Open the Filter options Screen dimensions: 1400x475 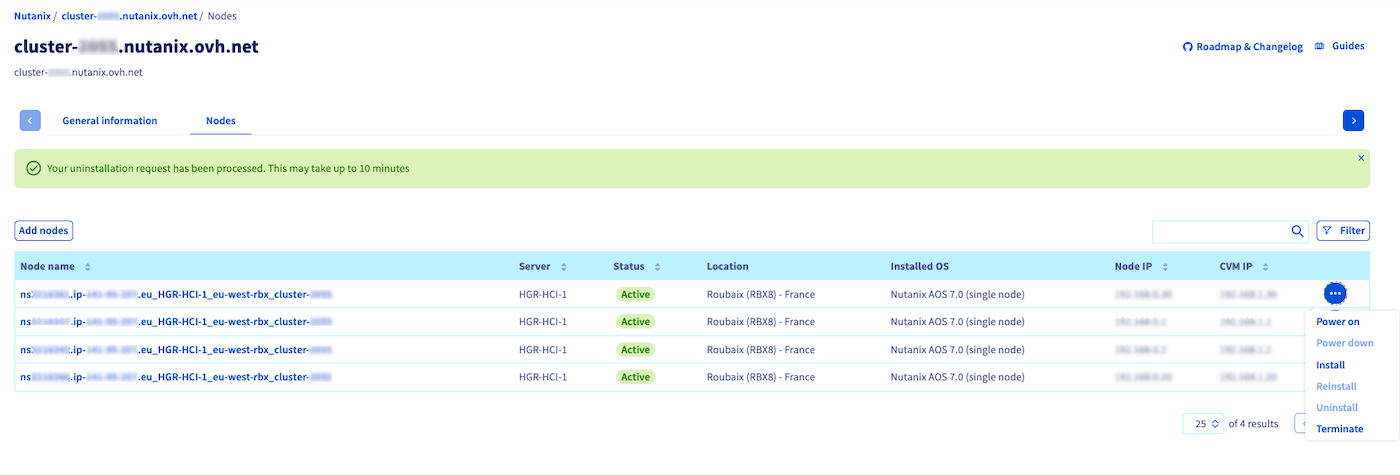click(x=1342, y=231)
